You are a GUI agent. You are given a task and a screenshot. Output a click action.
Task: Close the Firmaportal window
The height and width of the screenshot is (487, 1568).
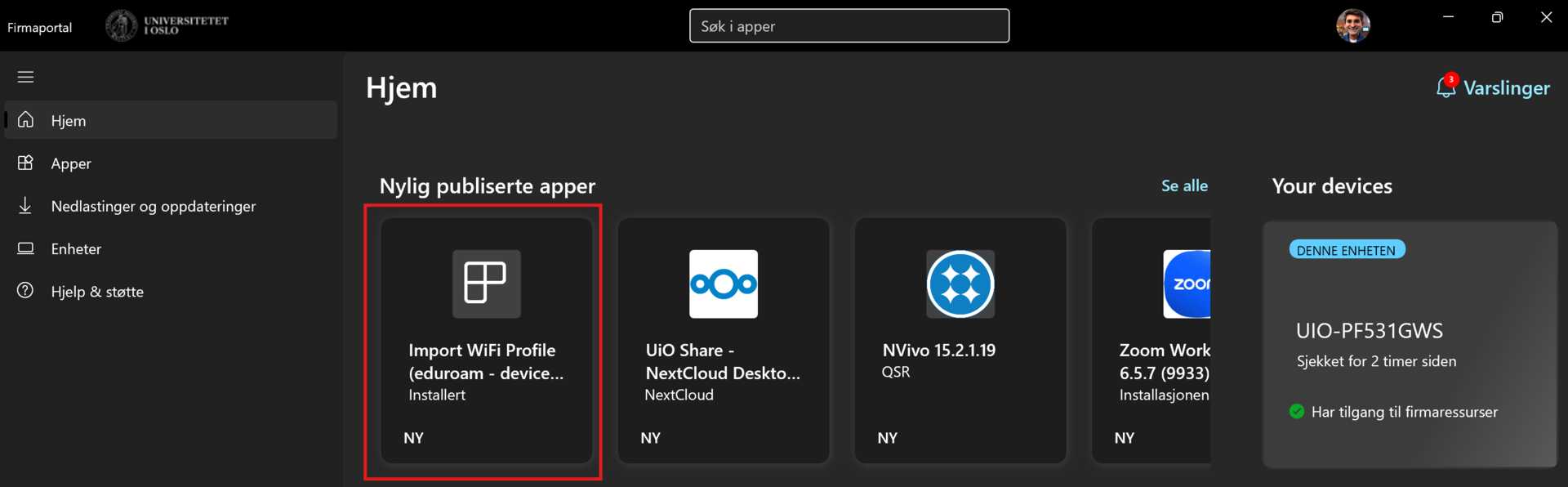click(x=1546, y=17)
